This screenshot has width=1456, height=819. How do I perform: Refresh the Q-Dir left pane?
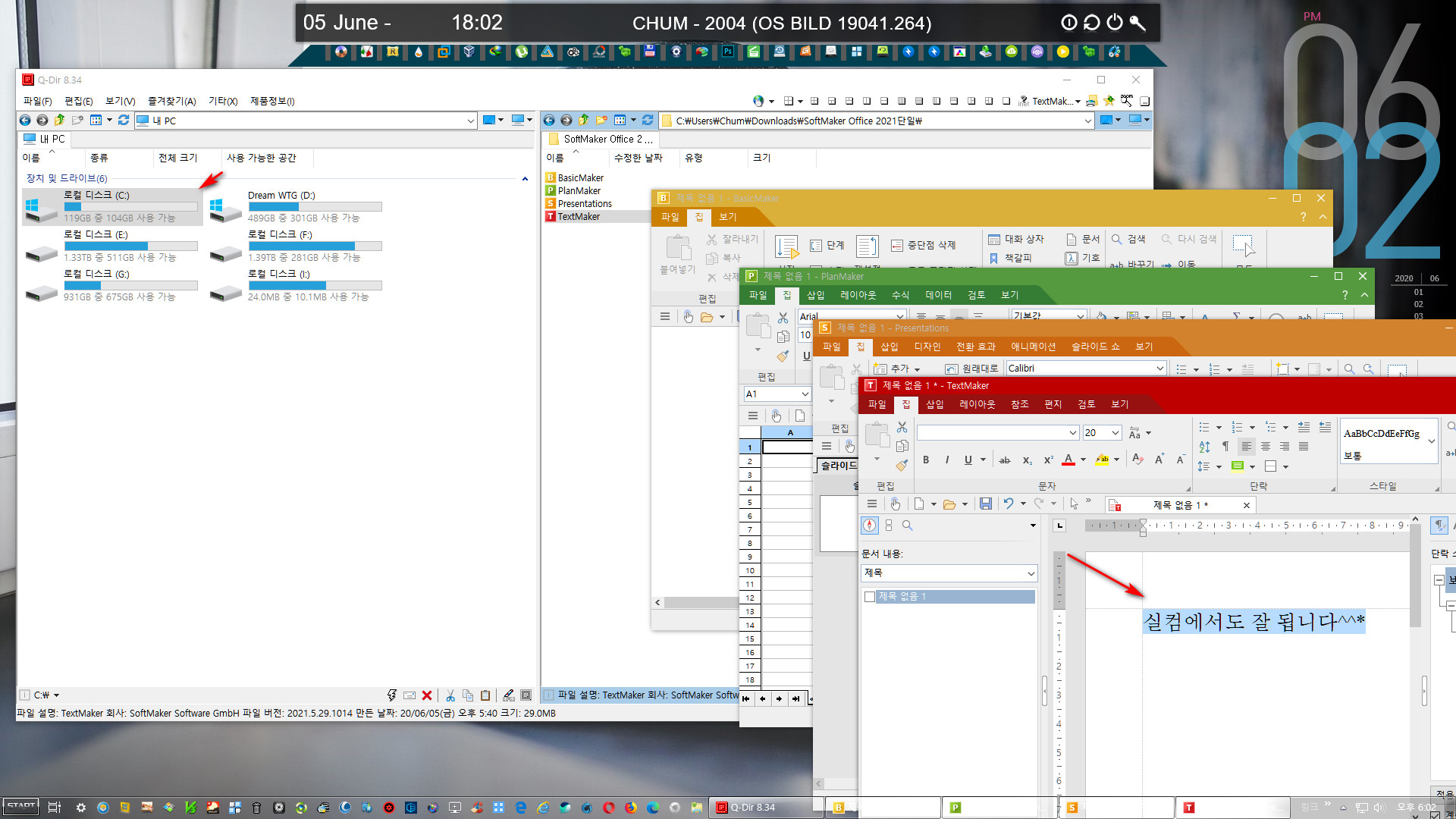pos(124,120)
